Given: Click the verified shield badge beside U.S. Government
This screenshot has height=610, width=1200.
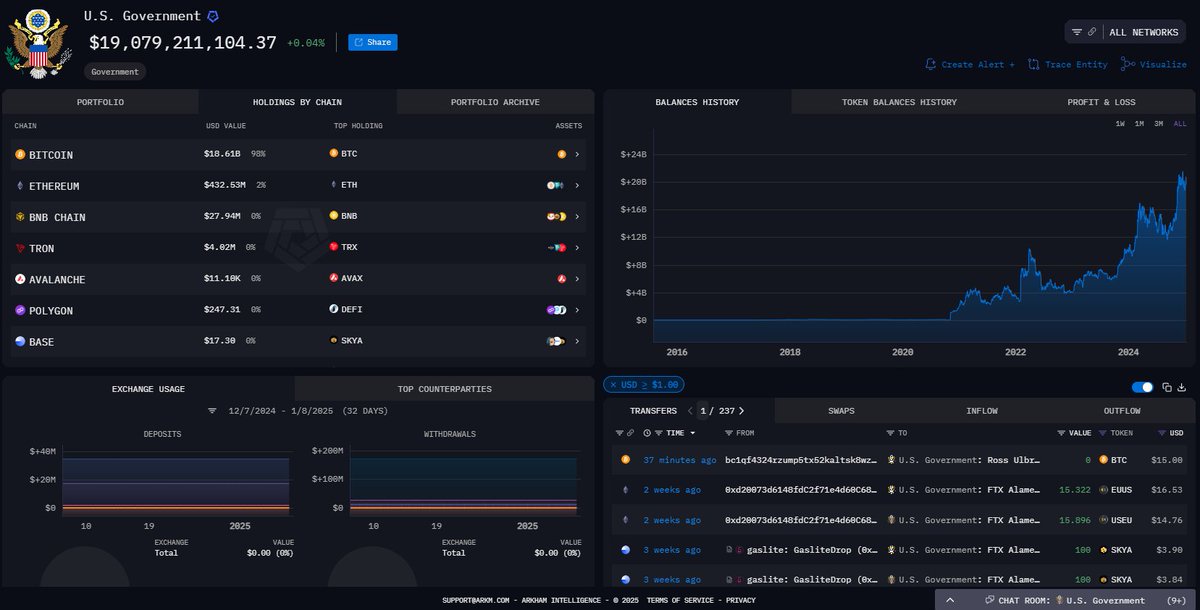Looking at the screenshot, I should pos(213,17).
